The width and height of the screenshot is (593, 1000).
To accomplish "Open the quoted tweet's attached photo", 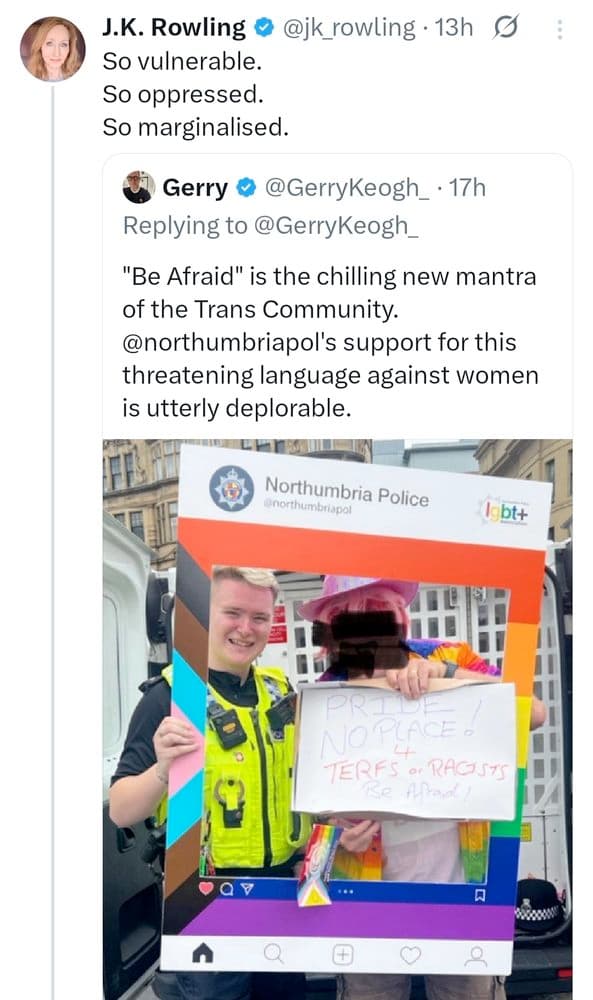I will tap(337, 719).
